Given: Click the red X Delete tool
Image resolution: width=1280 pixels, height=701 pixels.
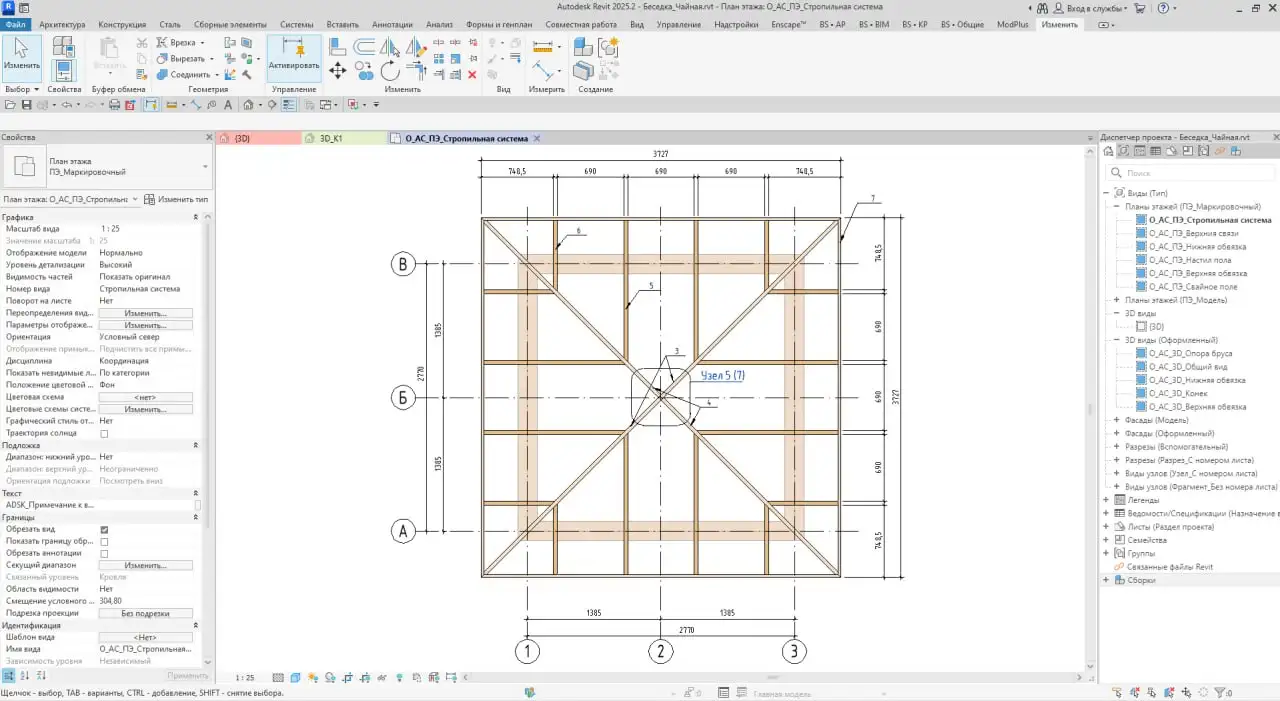Looking at the screenshot, I should tap(472, 75).
